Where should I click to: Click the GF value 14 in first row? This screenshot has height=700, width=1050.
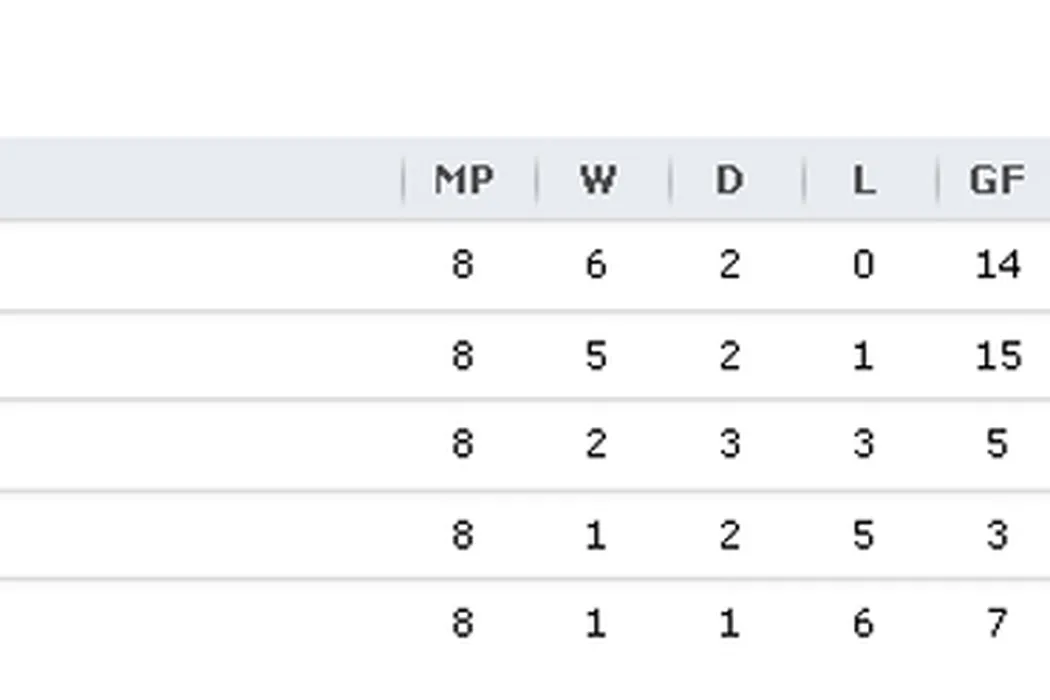(997, 265)
